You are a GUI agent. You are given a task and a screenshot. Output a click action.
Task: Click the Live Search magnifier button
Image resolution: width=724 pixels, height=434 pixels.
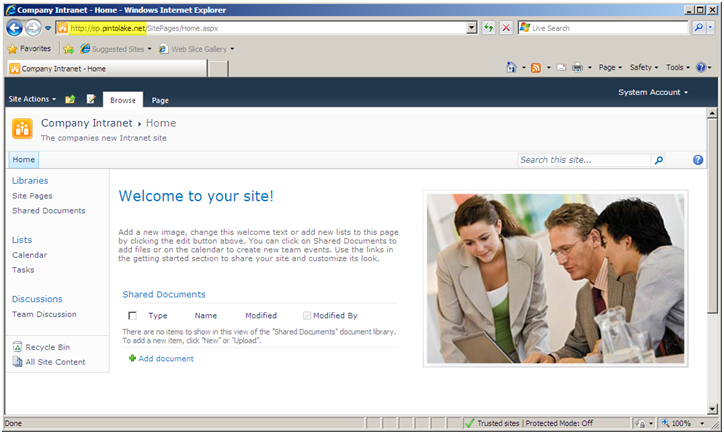699,28
